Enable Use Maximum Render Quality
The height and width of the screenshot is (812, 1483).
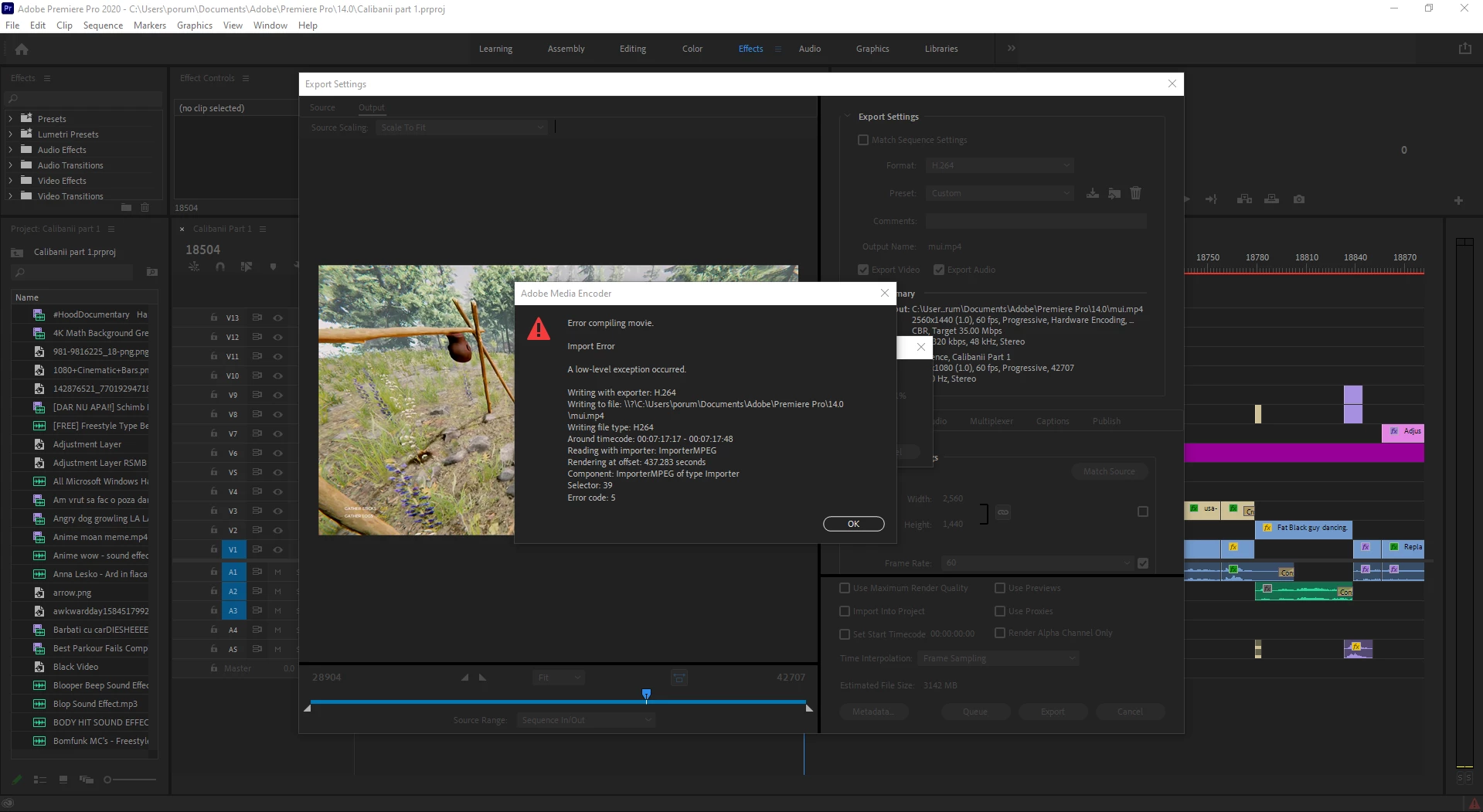pos(845,588)
